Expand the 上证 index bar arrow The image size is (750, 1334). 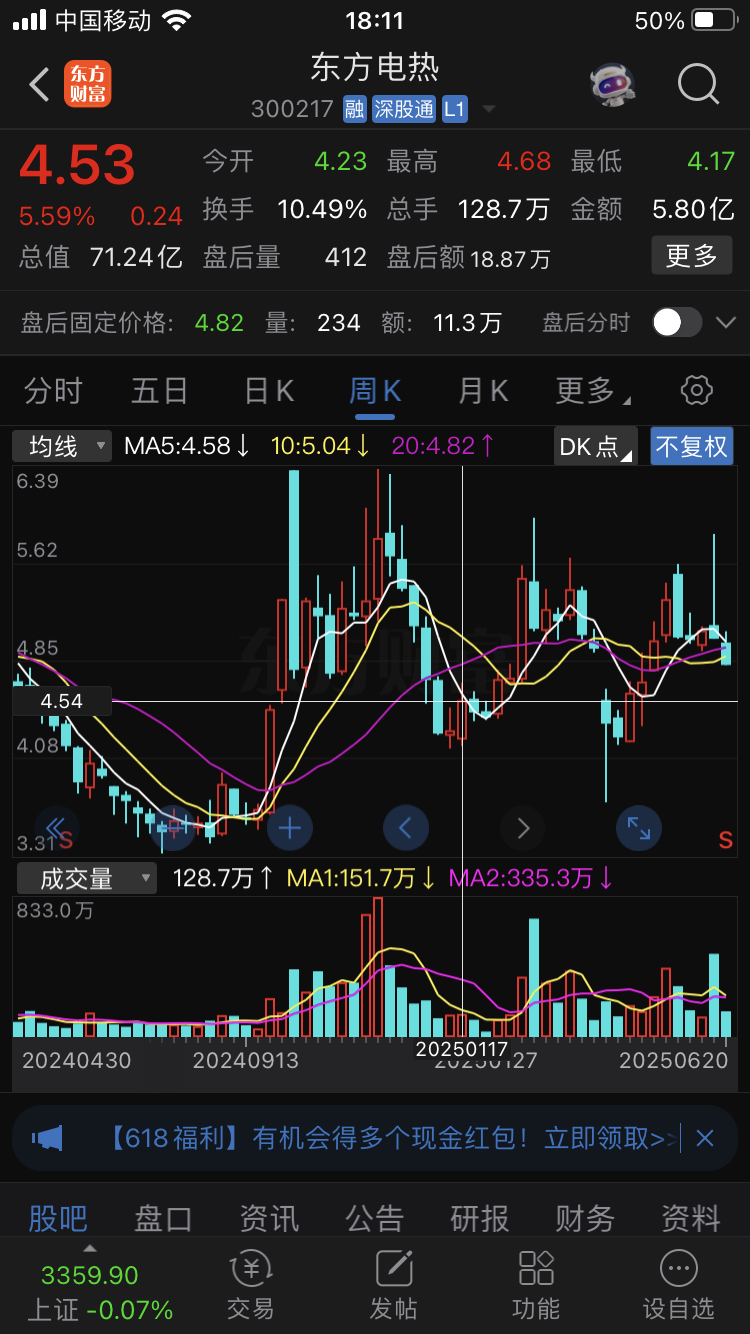(89, 1248)
